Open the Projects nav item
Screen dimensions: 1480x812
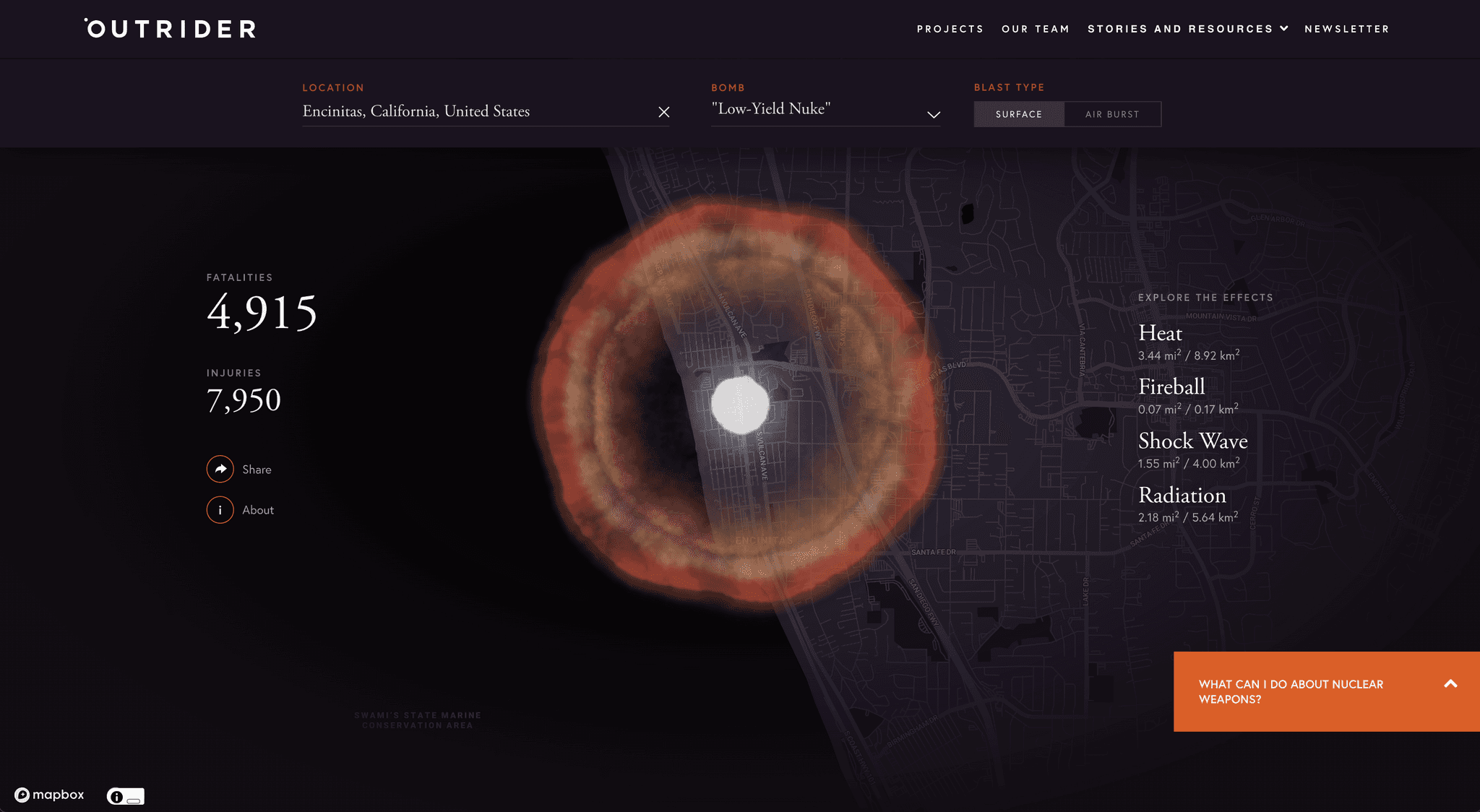point(950,29)
